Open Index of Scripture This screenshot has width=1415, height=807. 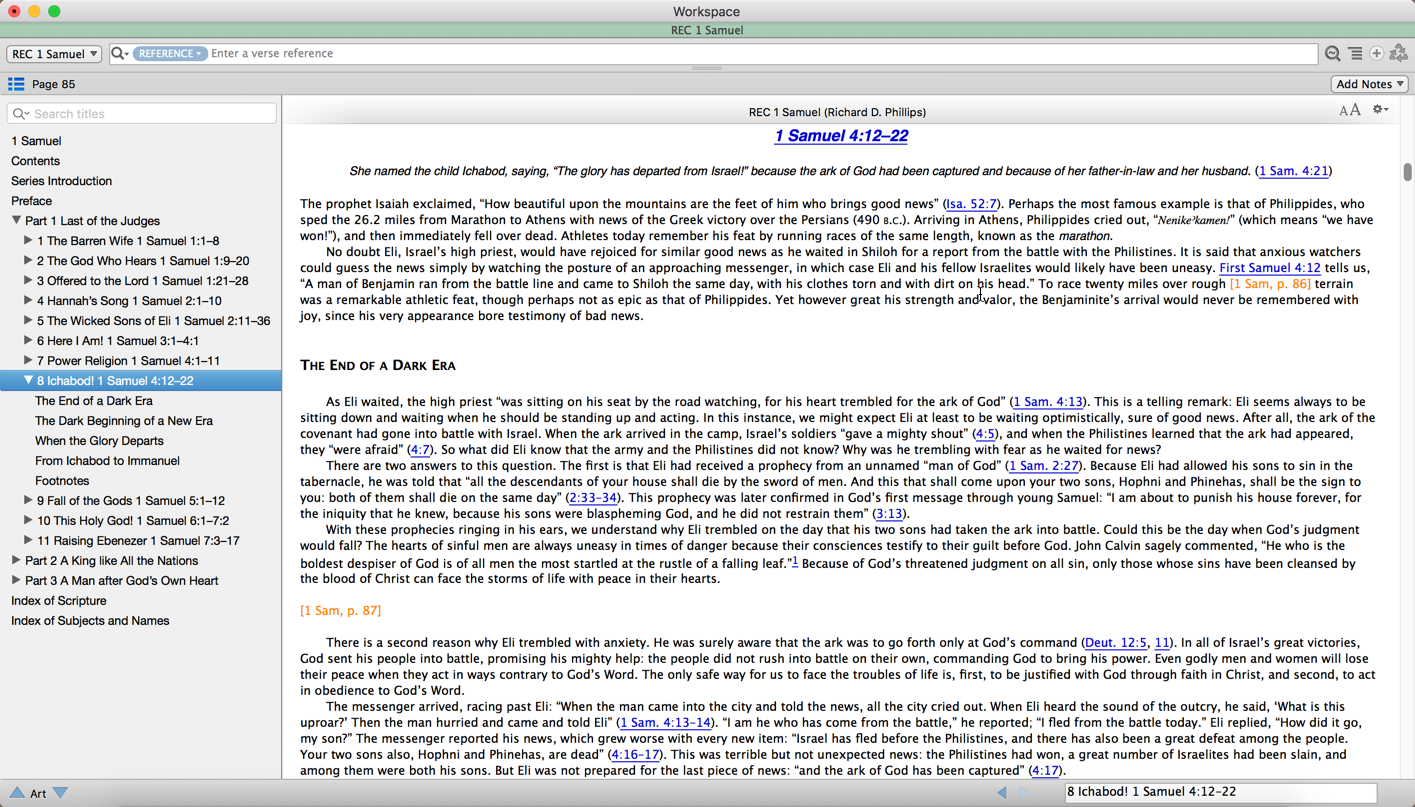[58, 601]
